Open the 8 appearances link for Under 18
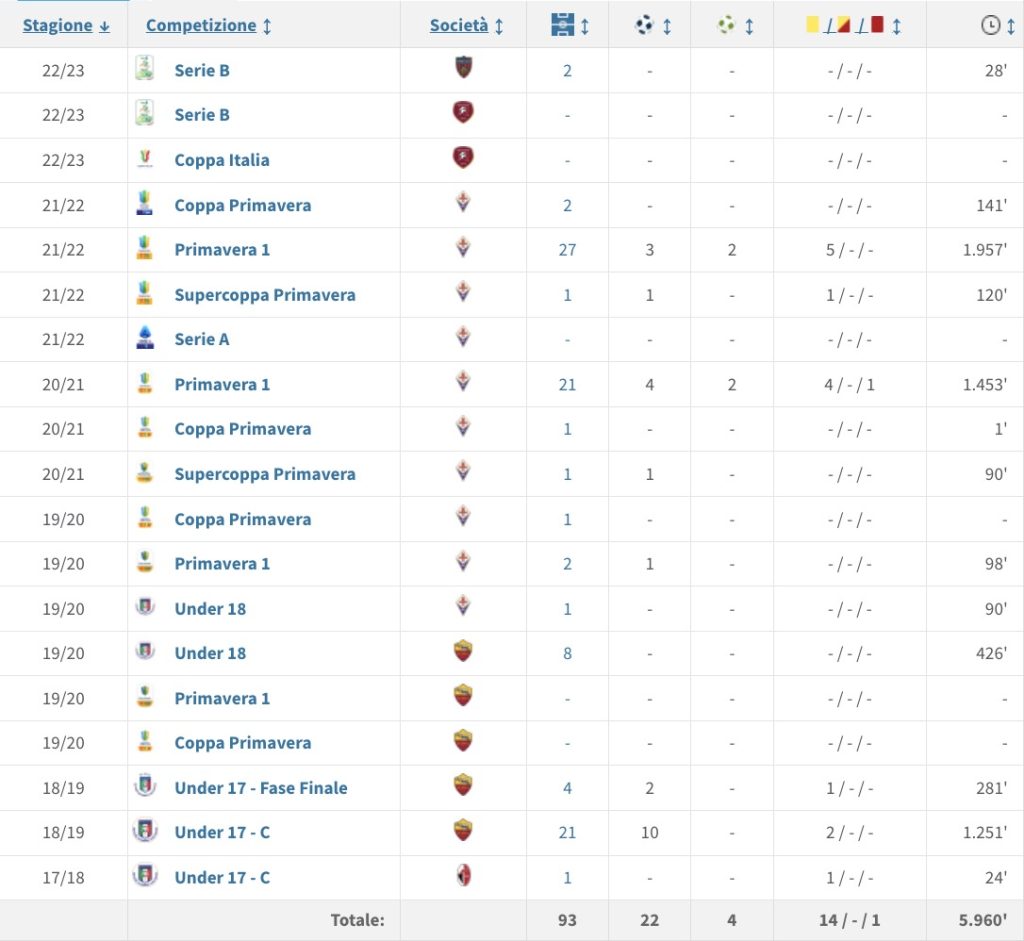Image resolution: width=1024 pixels, height=941 pixels. pyautogui.click(x=567, y=653)
